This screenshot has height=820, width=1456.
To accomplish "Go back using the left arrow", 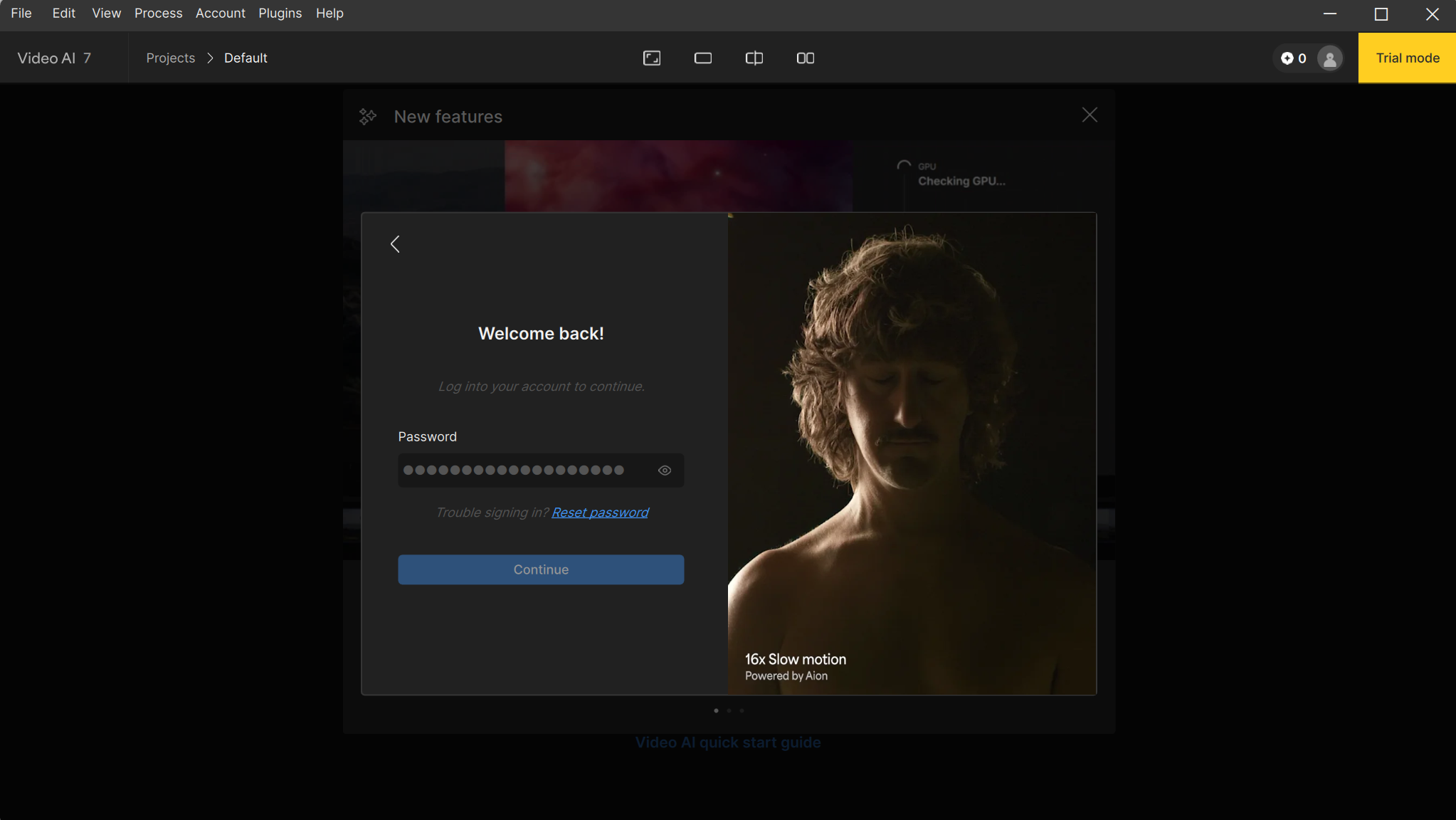I will 395,244.
